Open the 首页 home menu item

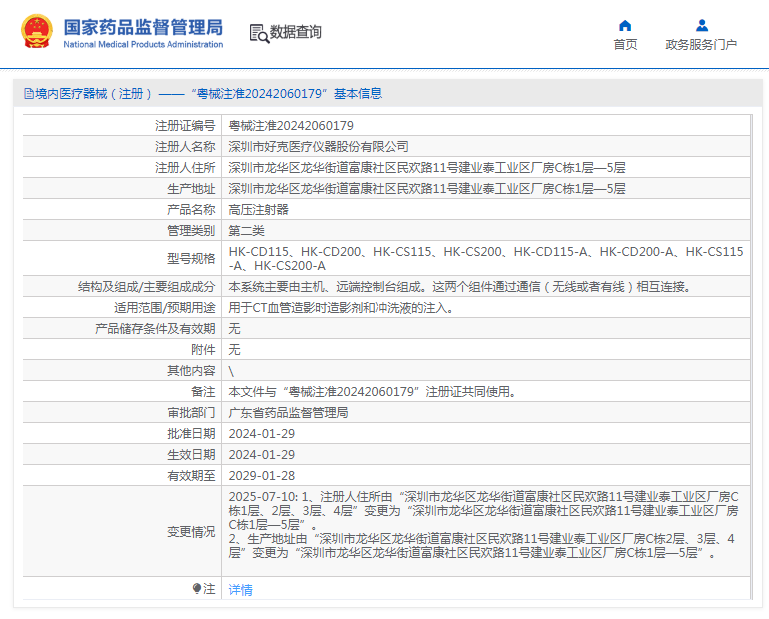[x=625, y=45]
